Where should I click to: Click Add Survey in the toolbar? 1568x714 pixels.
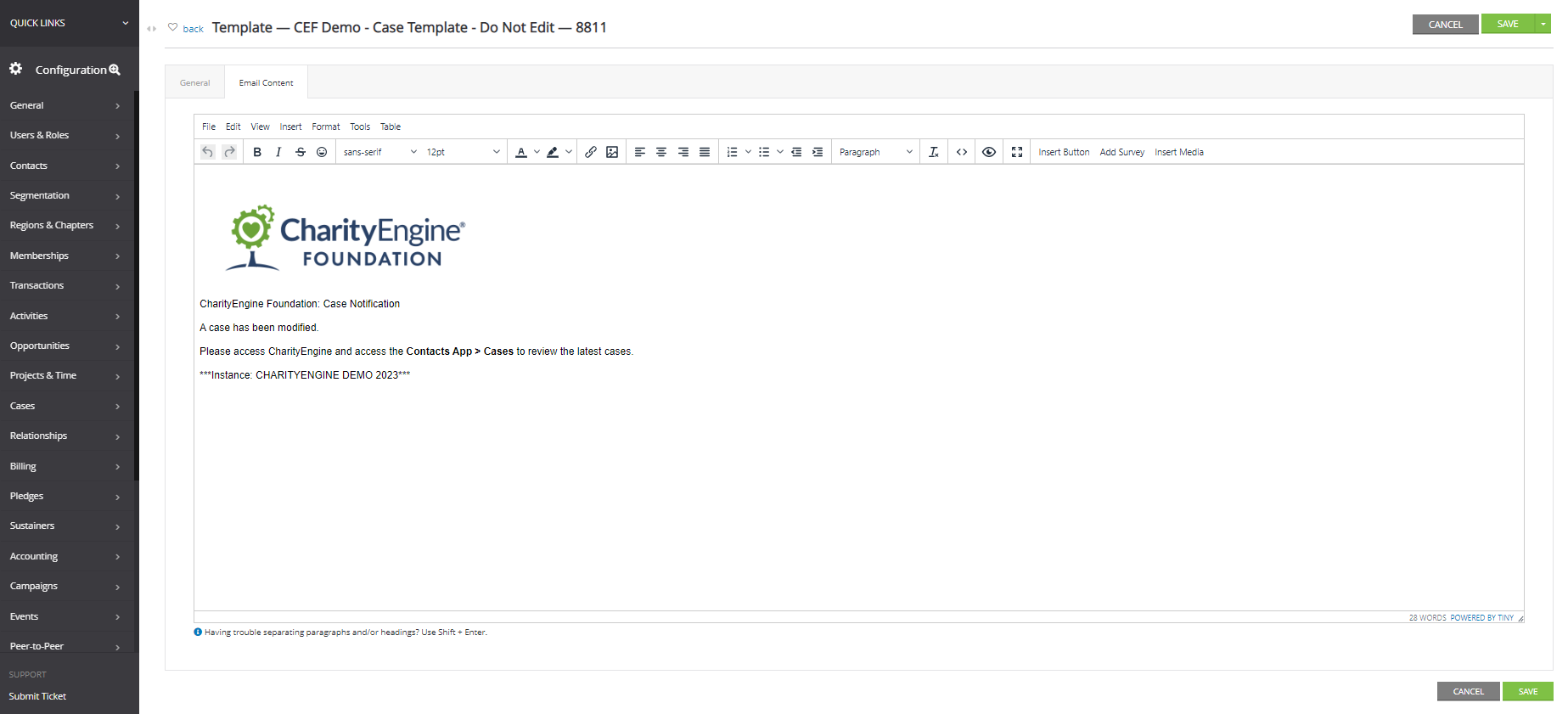[x=1122, y=152]
